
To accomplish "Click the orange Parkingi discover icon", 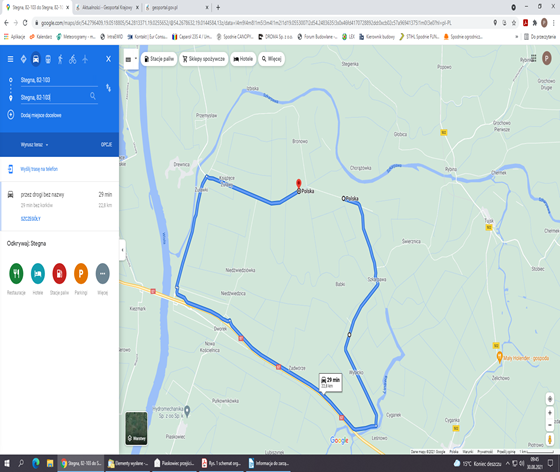I will 81,273.
